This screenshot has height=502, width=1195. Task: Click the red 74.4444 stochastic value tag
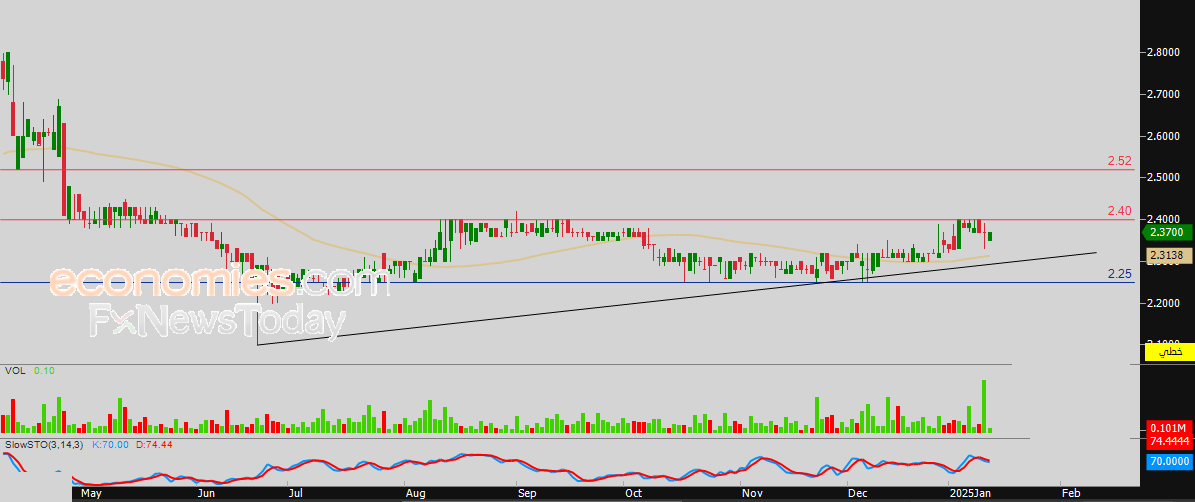pyautogui.click(x=1169, y=441)
